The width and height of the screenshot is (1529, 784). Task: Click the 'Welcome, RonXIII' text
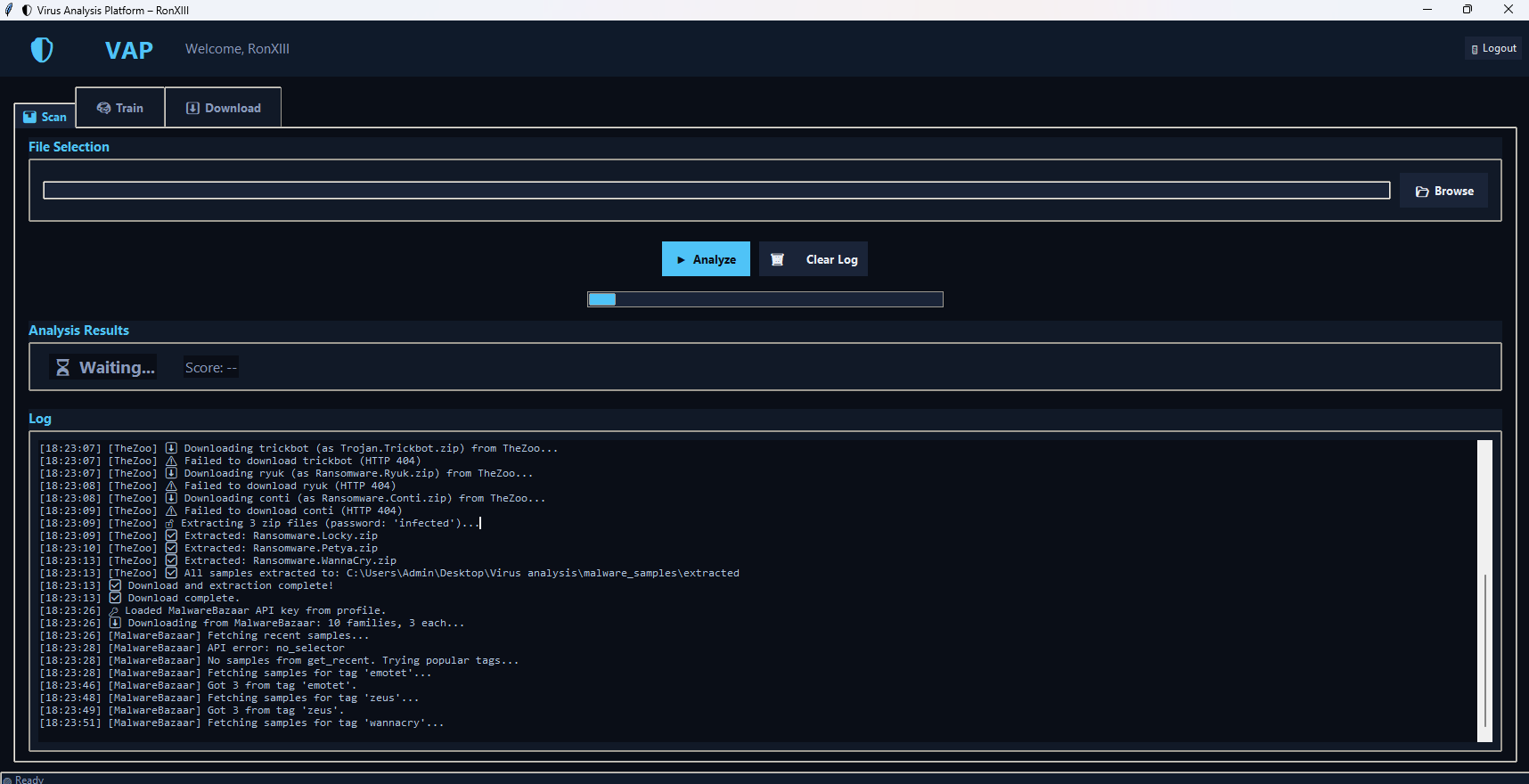237,49
